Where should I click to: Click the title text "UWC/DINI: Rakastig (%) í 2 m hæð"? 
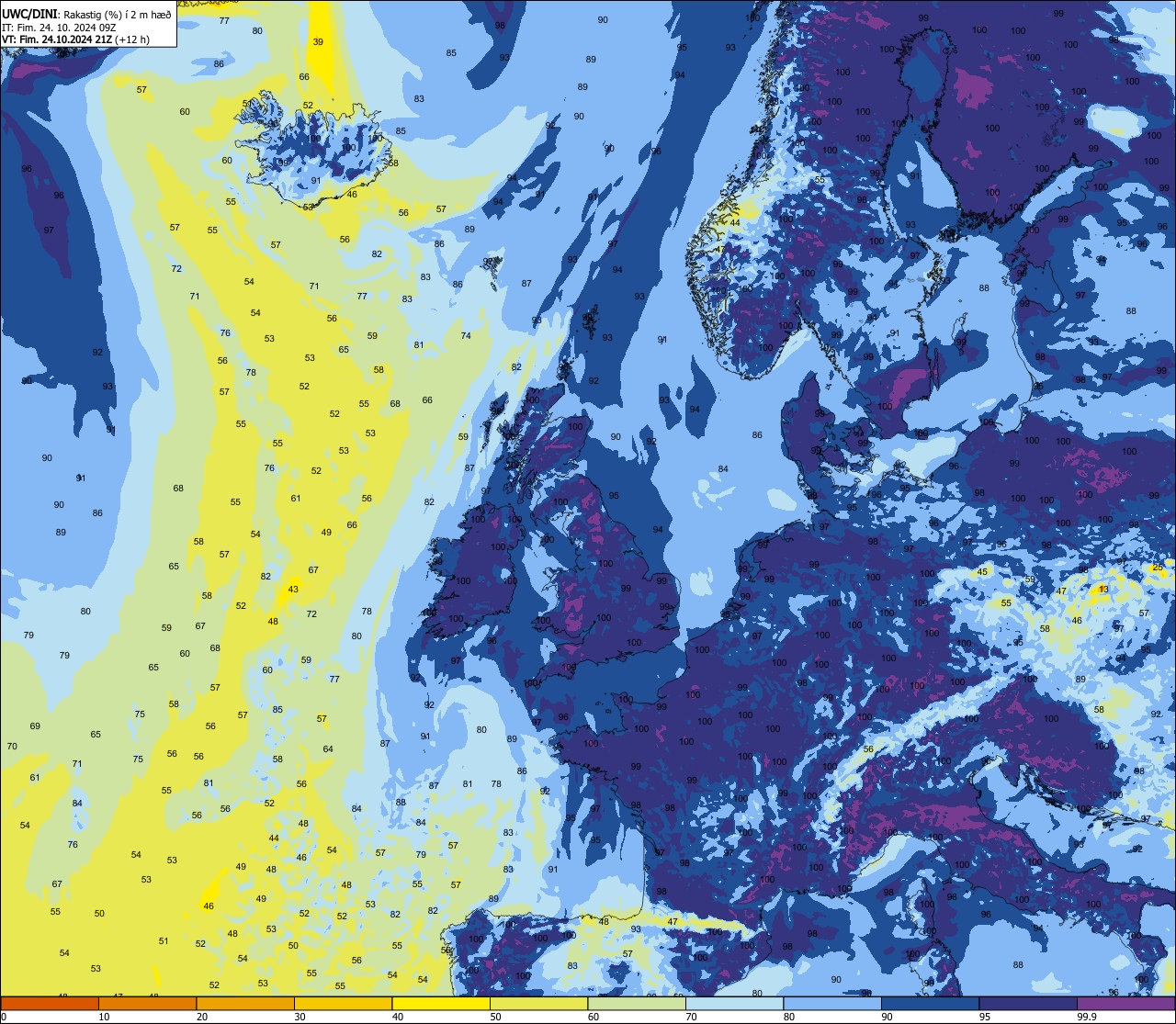click(x=86, y=14)
